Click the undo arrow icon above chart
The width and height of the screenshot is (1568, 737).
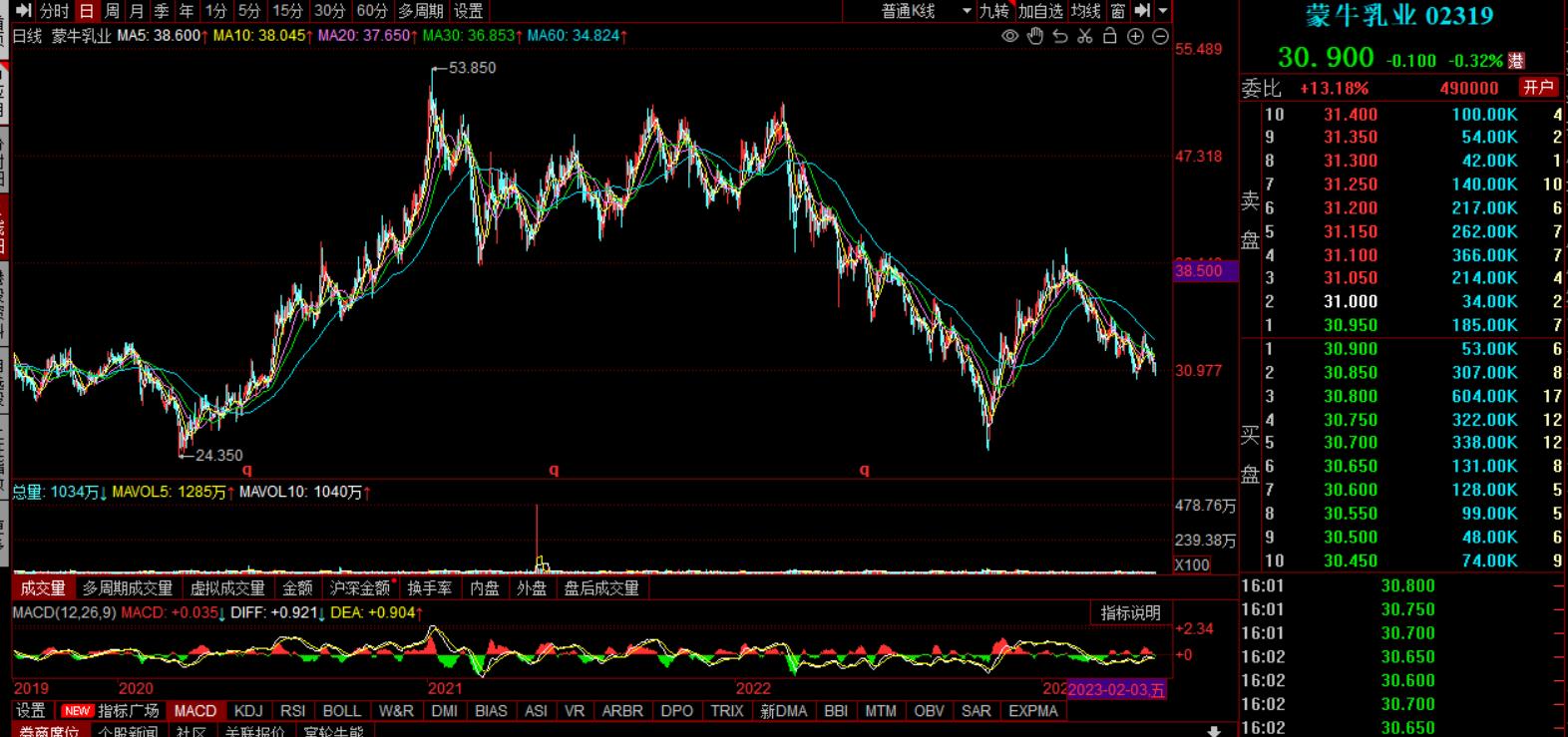(x=1060, y=37)
